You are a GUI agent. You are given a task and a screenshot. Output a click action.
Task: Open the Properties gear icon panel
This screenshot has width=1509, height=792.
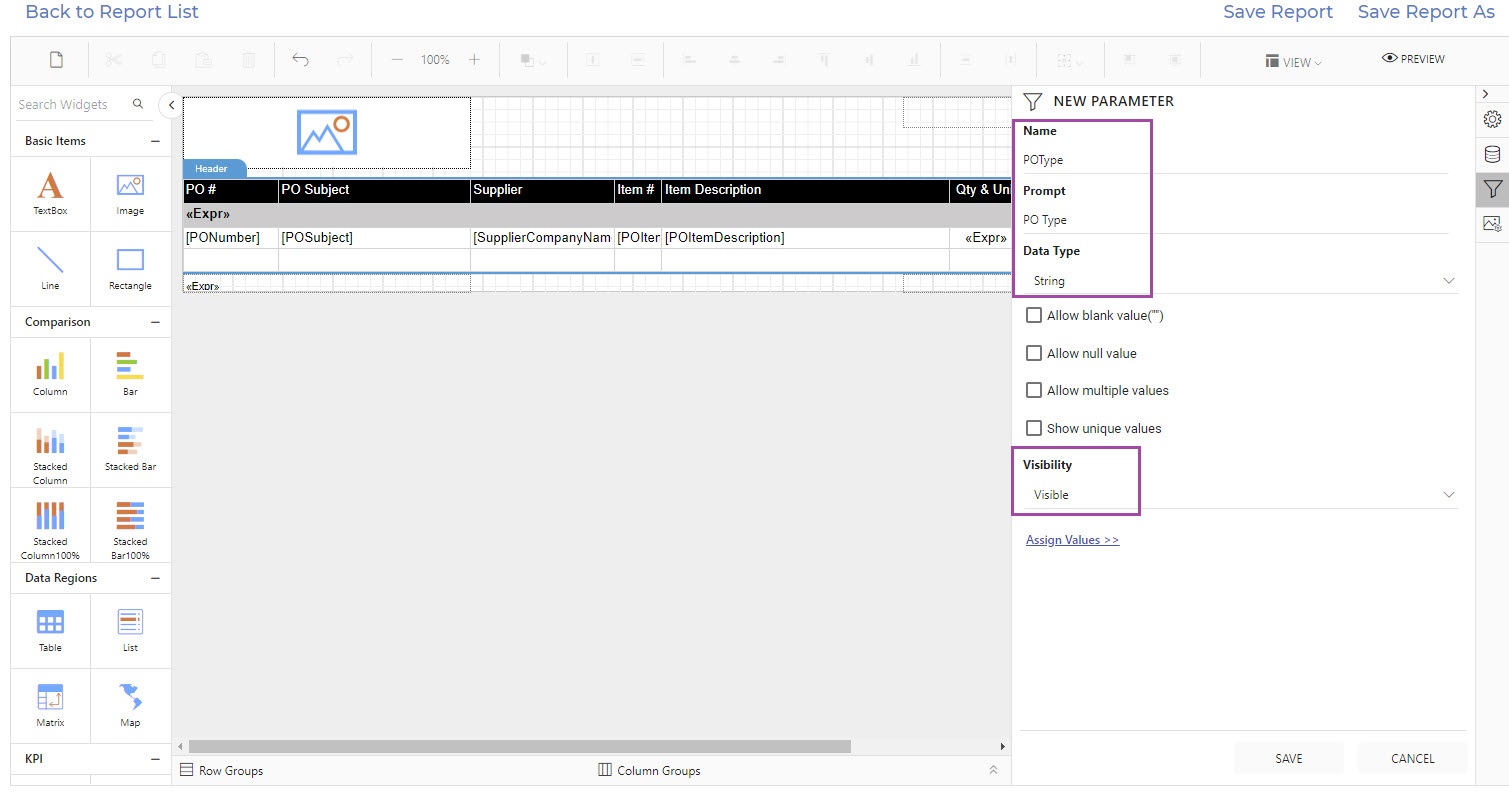coord(1492,119)
